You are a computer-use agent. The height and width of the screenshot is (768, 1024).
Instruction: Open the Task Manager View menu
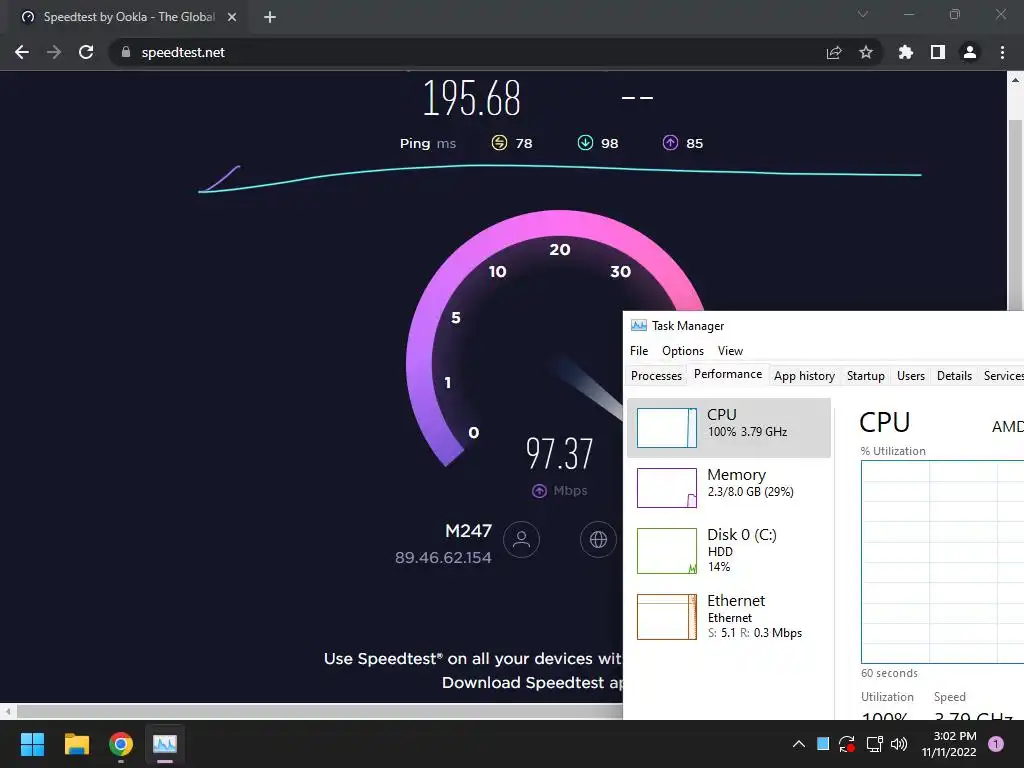click(730, 351)
